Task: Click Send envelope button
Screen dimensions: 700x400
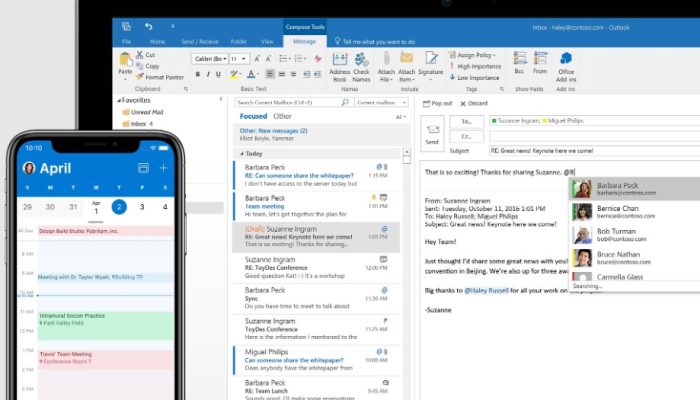Action: coord(432,133)
